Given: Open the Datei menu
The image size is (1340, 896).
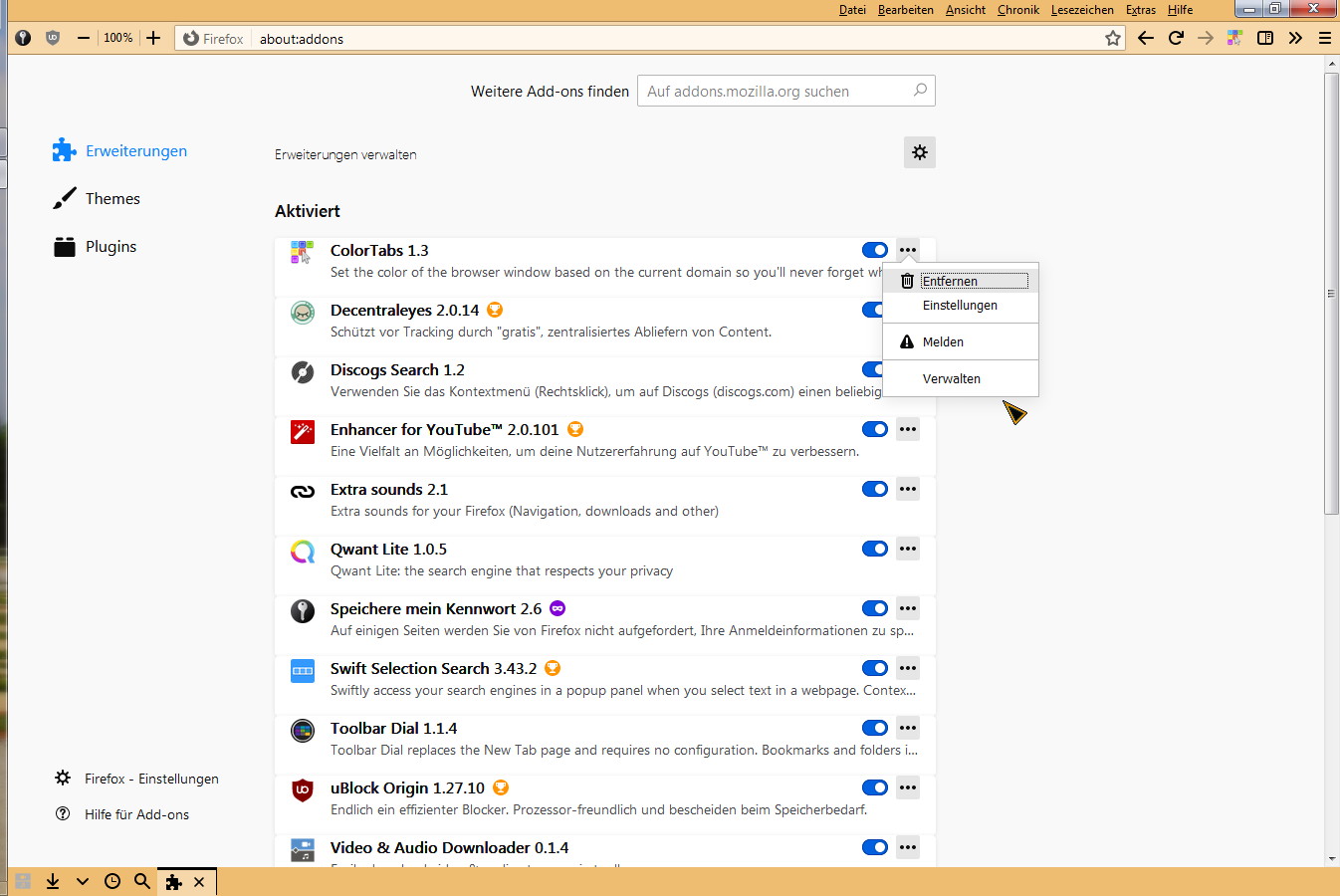Looking at the screenshot, I should pyautogui.click(x=852, y=10).
